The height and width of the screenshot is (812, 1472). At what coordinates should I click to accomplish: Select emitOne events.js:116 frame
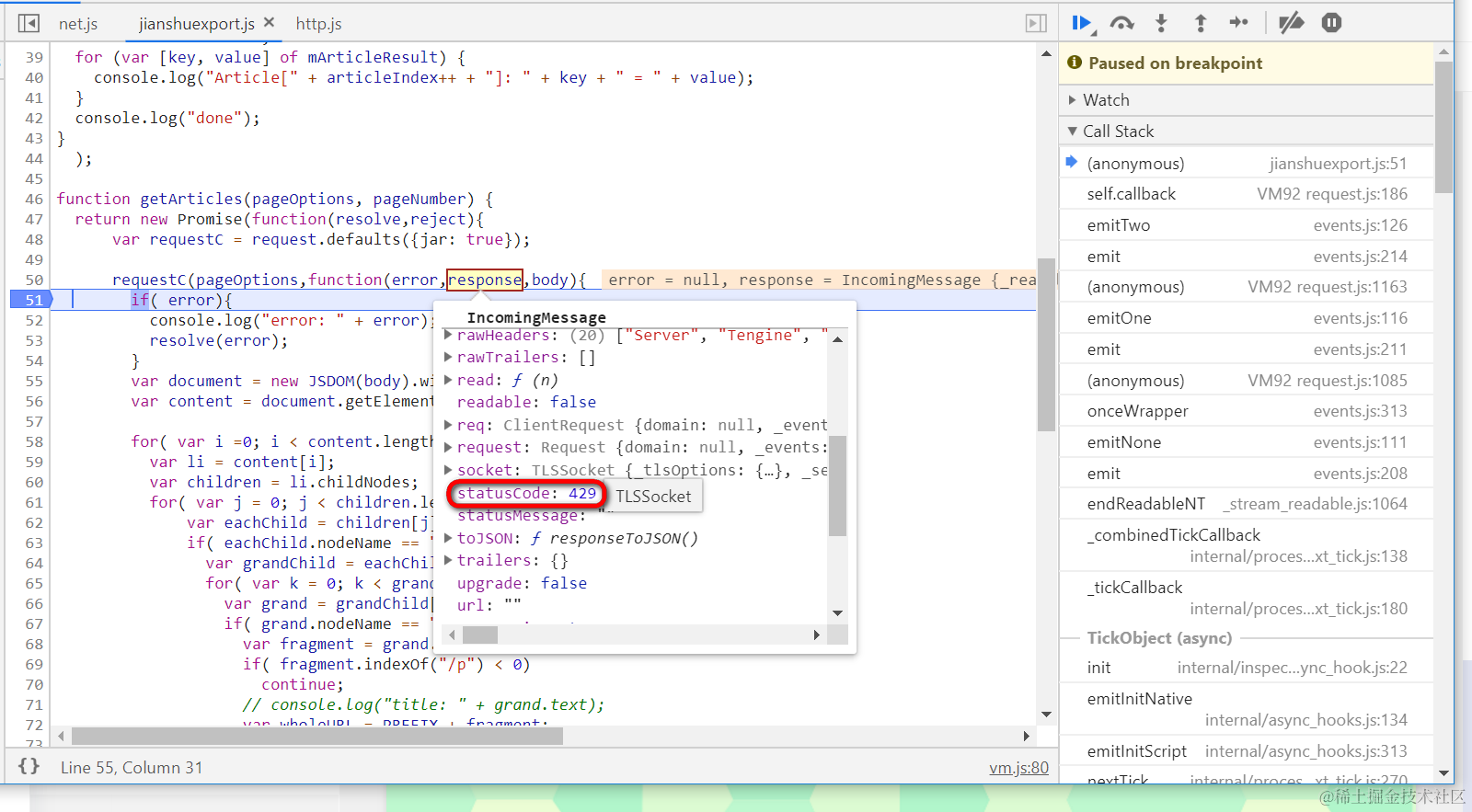[x=1247, y=318]
